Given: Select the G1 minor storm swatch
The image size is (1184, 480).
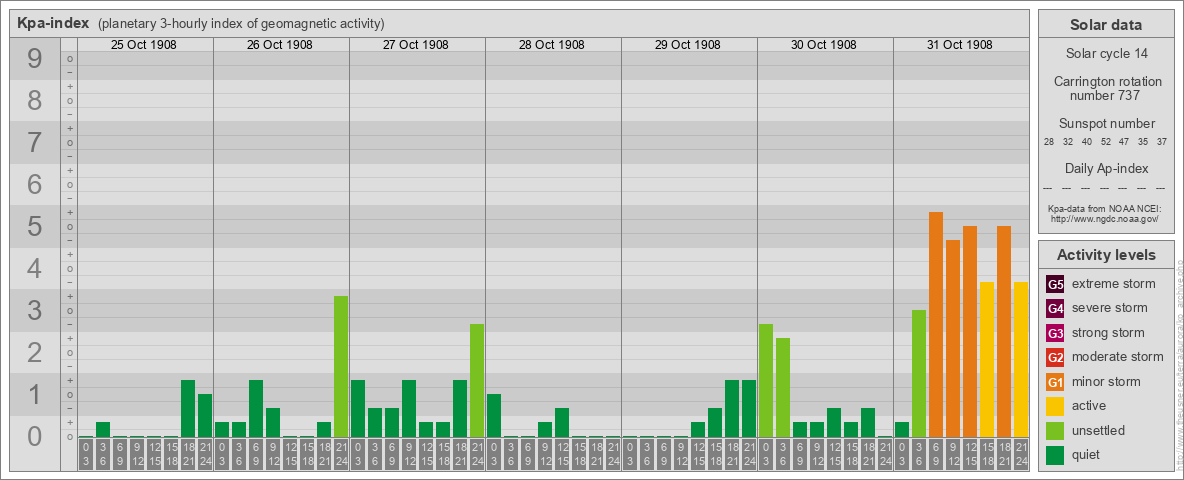Looking at the screenshot, I should point(1056,382).
